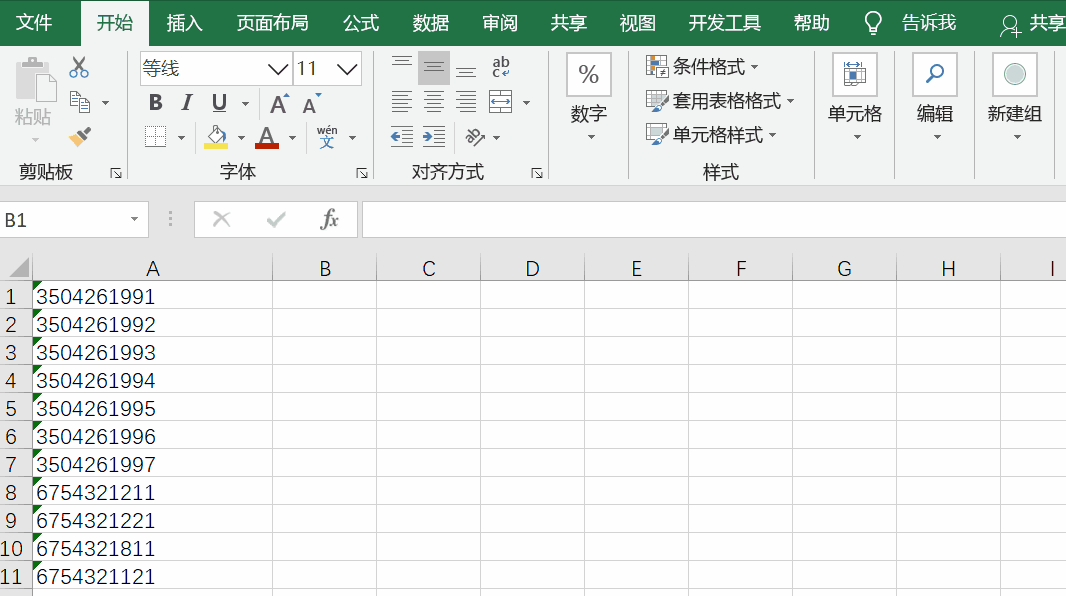Open 单元格样式 cell styles menu
This screenshot has height=596, width=1066.
tap(711, 135)
